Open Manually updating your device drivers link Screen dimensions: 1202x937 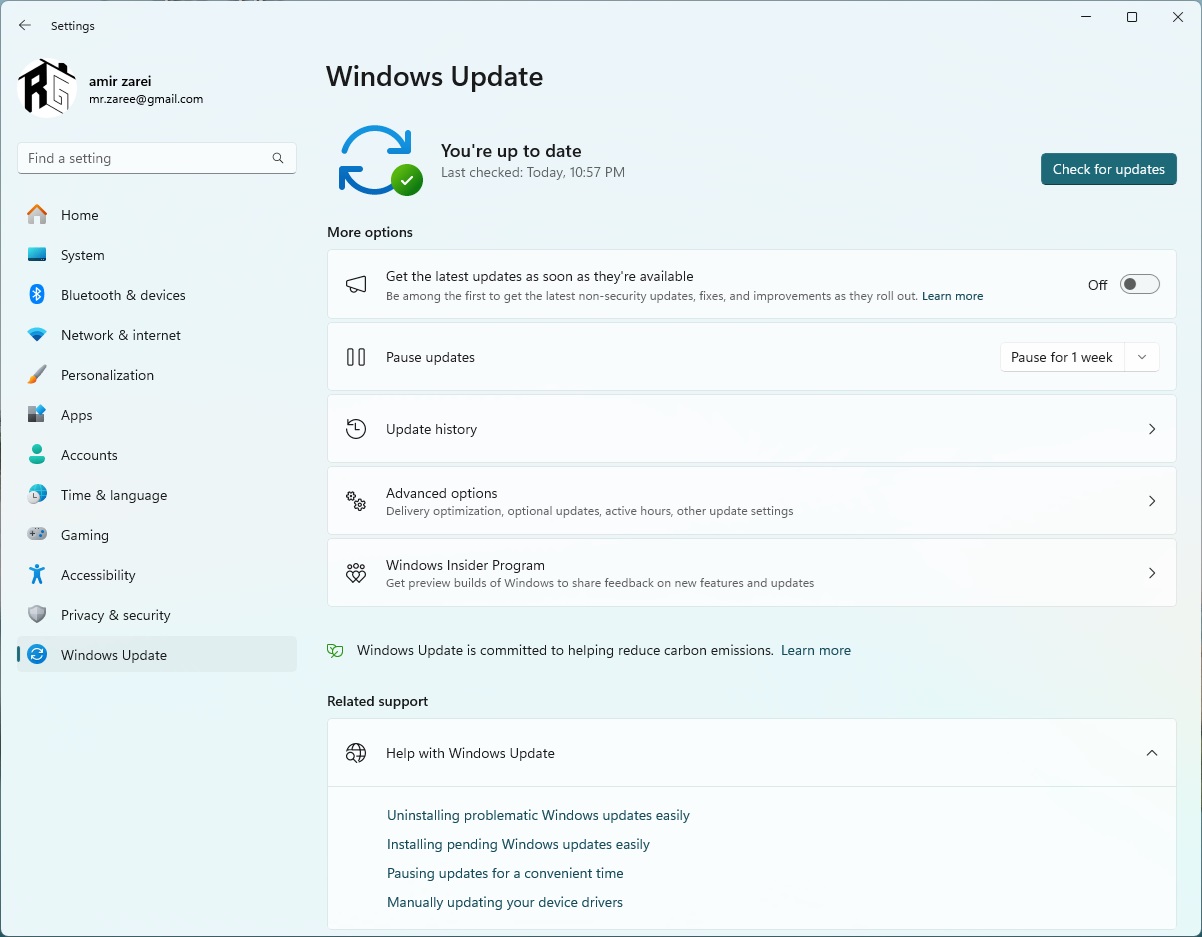click(504, 902)
